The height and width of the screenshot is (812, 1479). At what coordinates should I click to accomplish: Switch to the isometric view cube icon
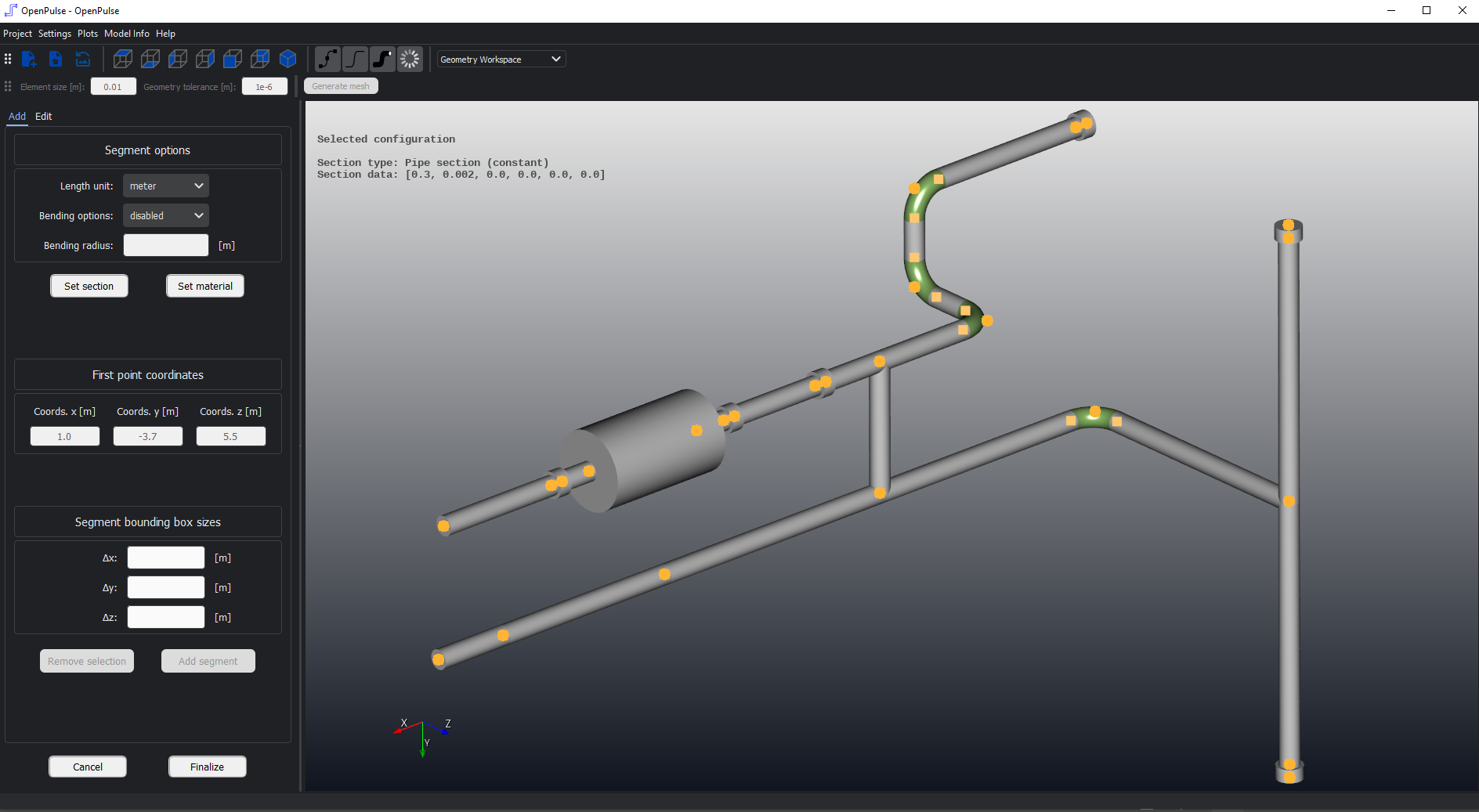coord(287,59)
